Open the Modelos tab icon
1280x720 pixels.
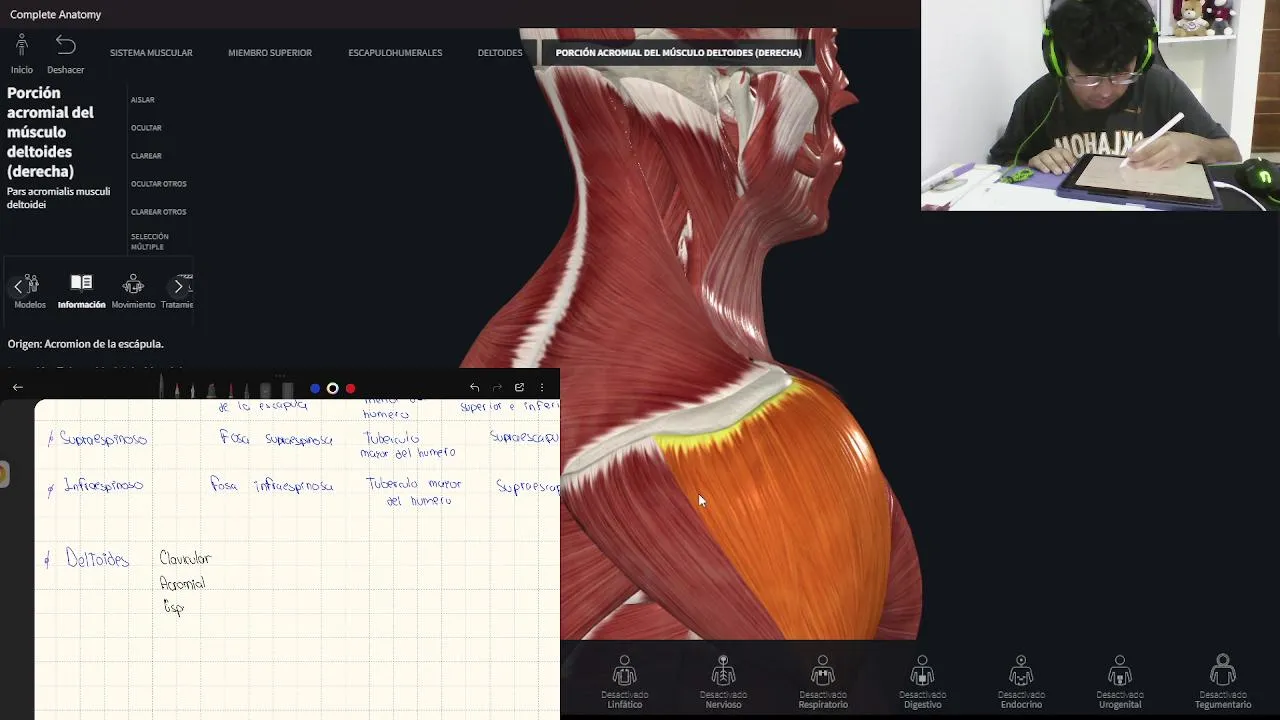pyautogui.click(x=30, y=284)
